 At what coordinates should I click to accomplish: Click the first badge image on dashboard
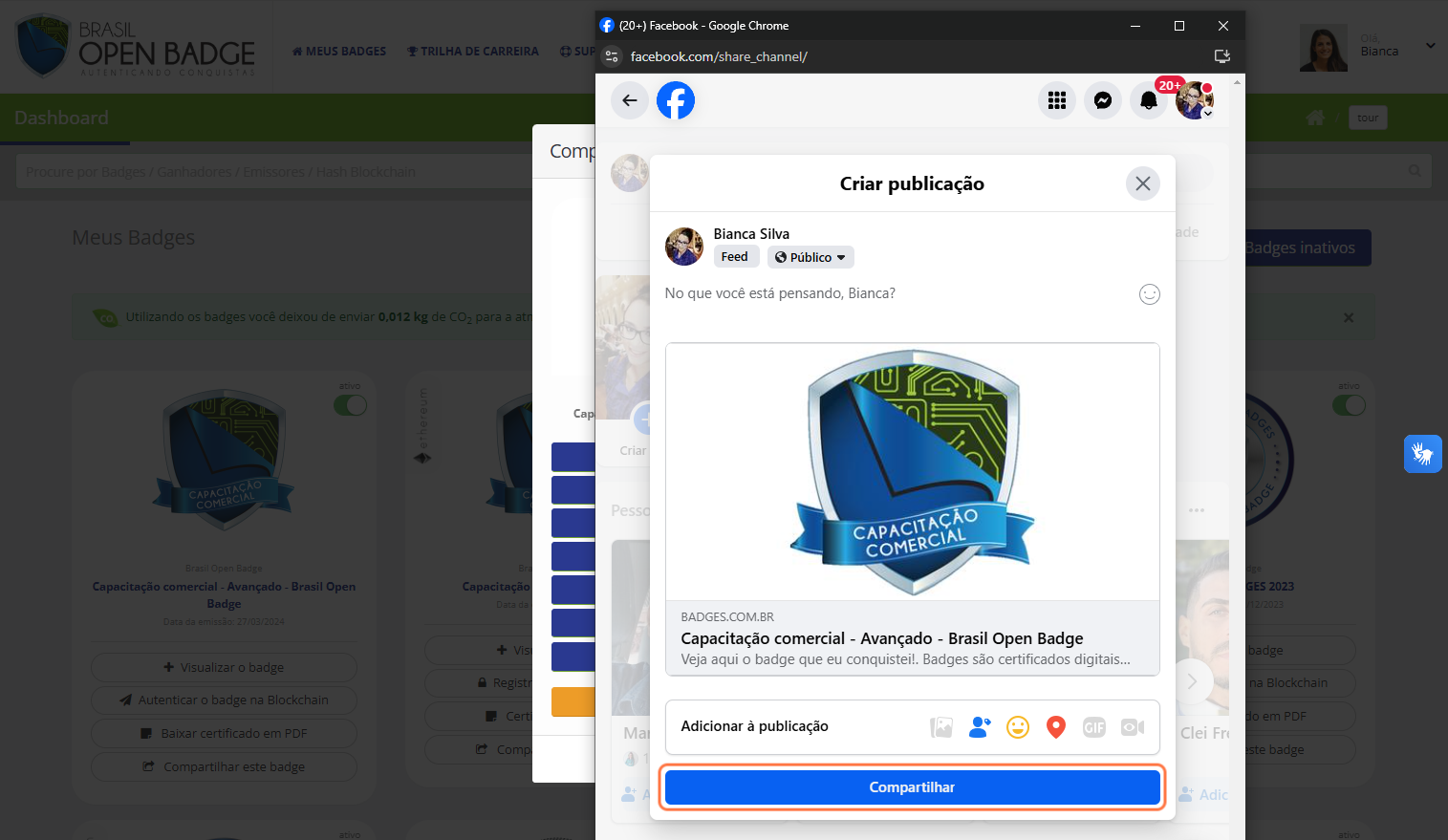tap(224, 459)
